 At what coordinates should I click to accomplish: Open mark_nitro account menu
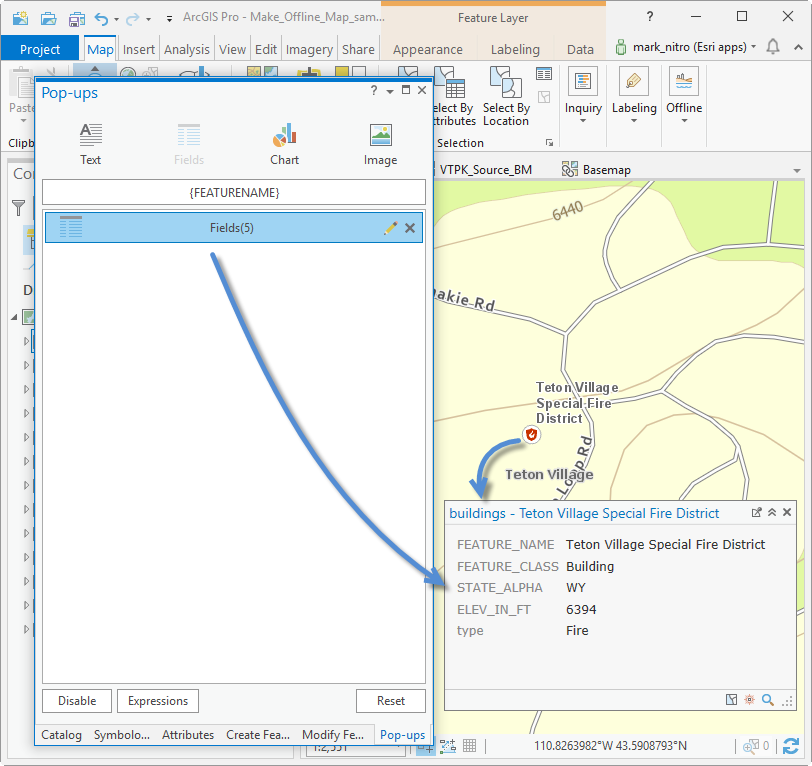[685, 47]
